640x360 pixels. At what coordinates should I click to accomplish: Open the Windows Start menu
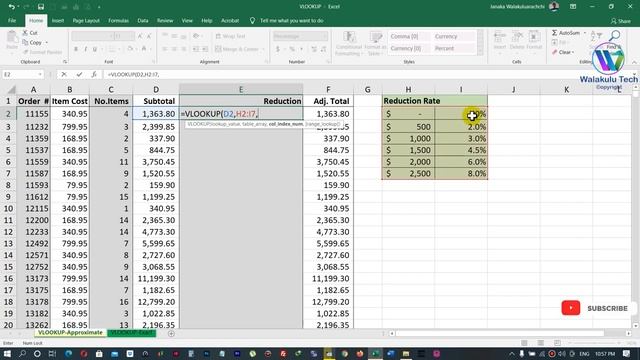(x=7, y=353)
